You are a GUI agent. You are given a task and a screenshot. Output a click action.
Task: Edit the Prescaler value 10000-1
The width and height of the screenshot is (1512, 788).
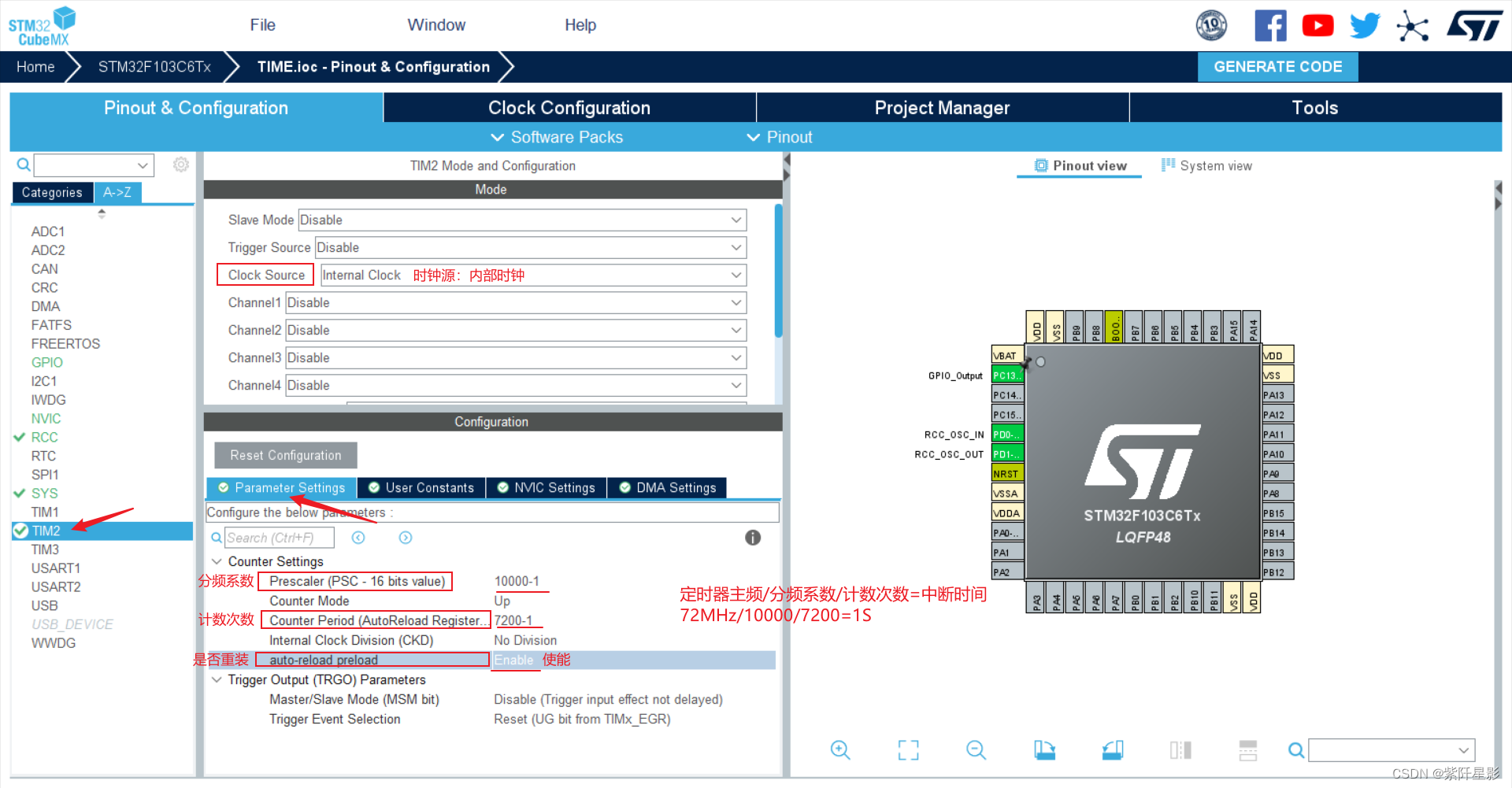click(517, 581)
